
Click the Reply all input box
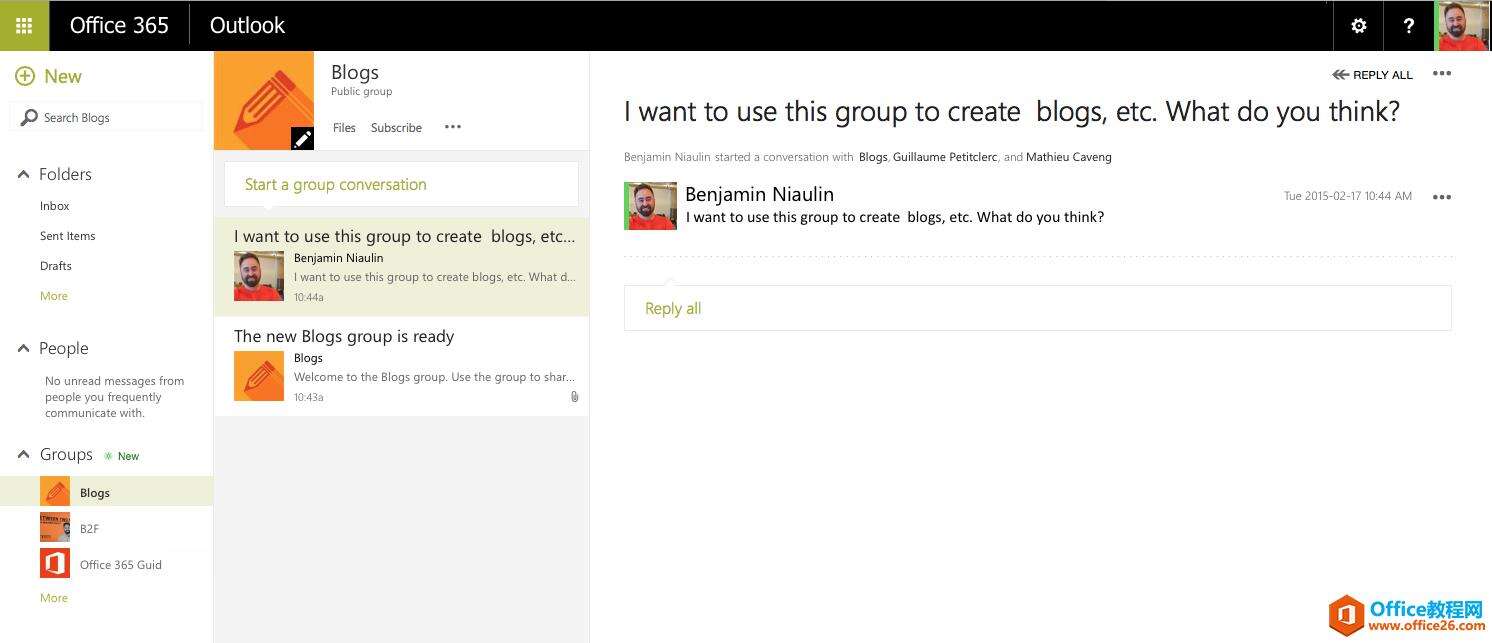click(1037, 308)
